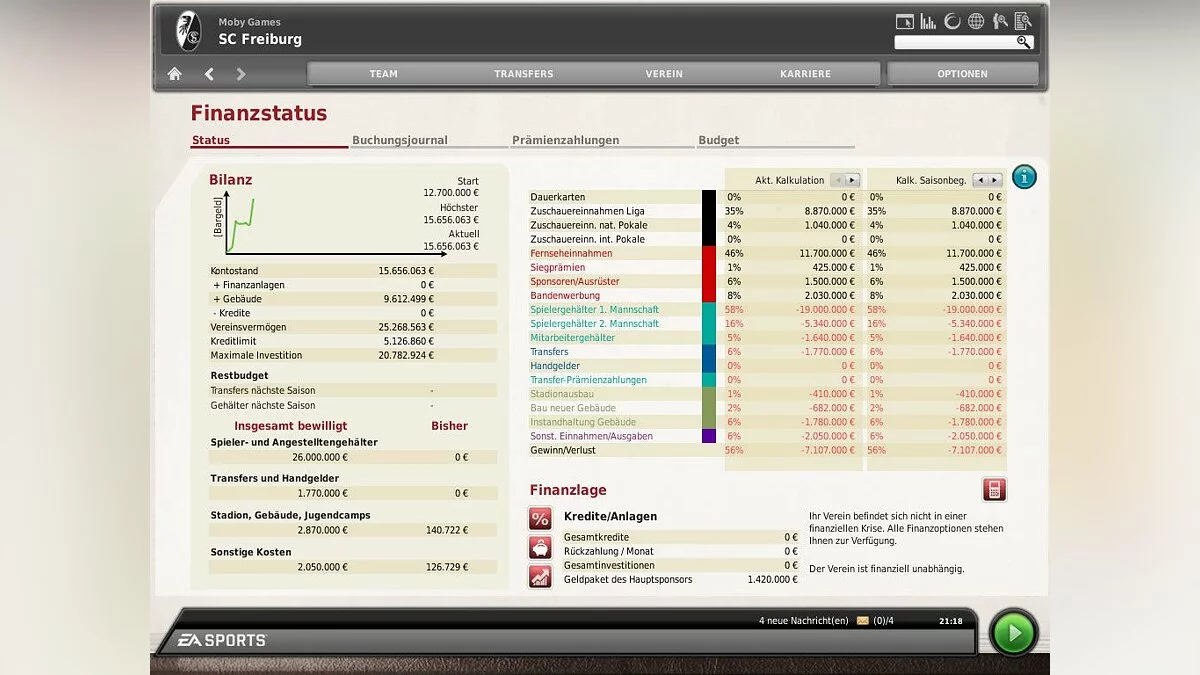The image size is (1200, 675).
Task: Open the bar chart statistics icon
Action: coord(928,21)
